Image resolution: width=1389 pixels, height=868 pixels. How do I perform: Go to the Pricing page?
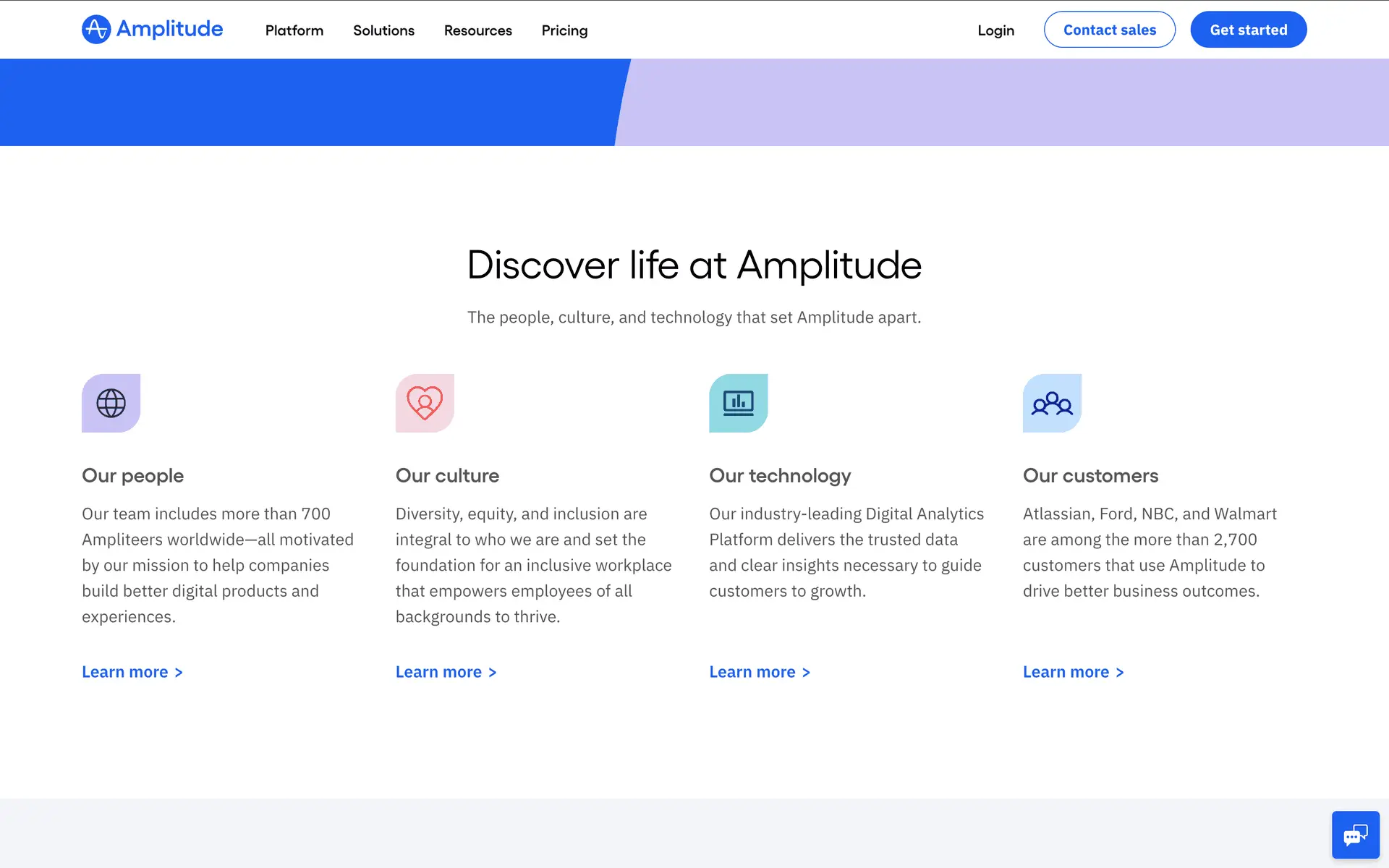564,30
